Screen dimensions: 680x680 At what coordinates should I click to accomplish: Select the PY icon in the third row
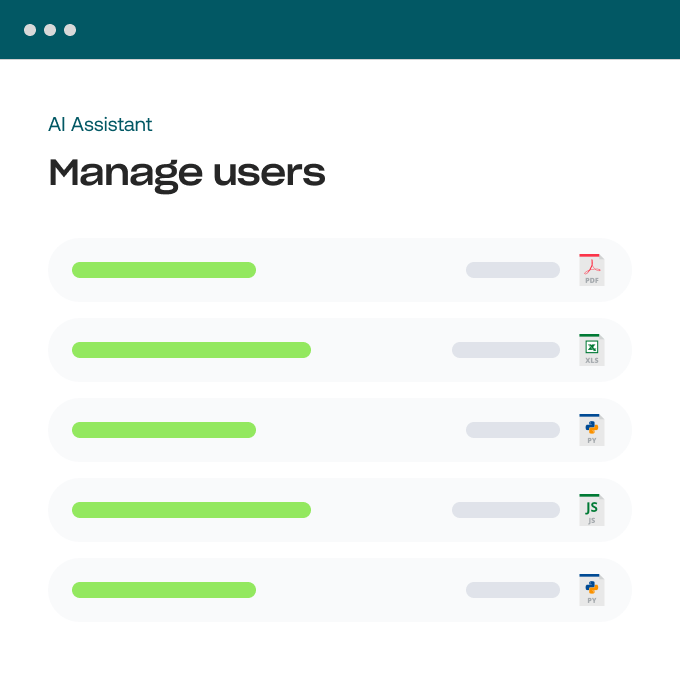[592, 430]
